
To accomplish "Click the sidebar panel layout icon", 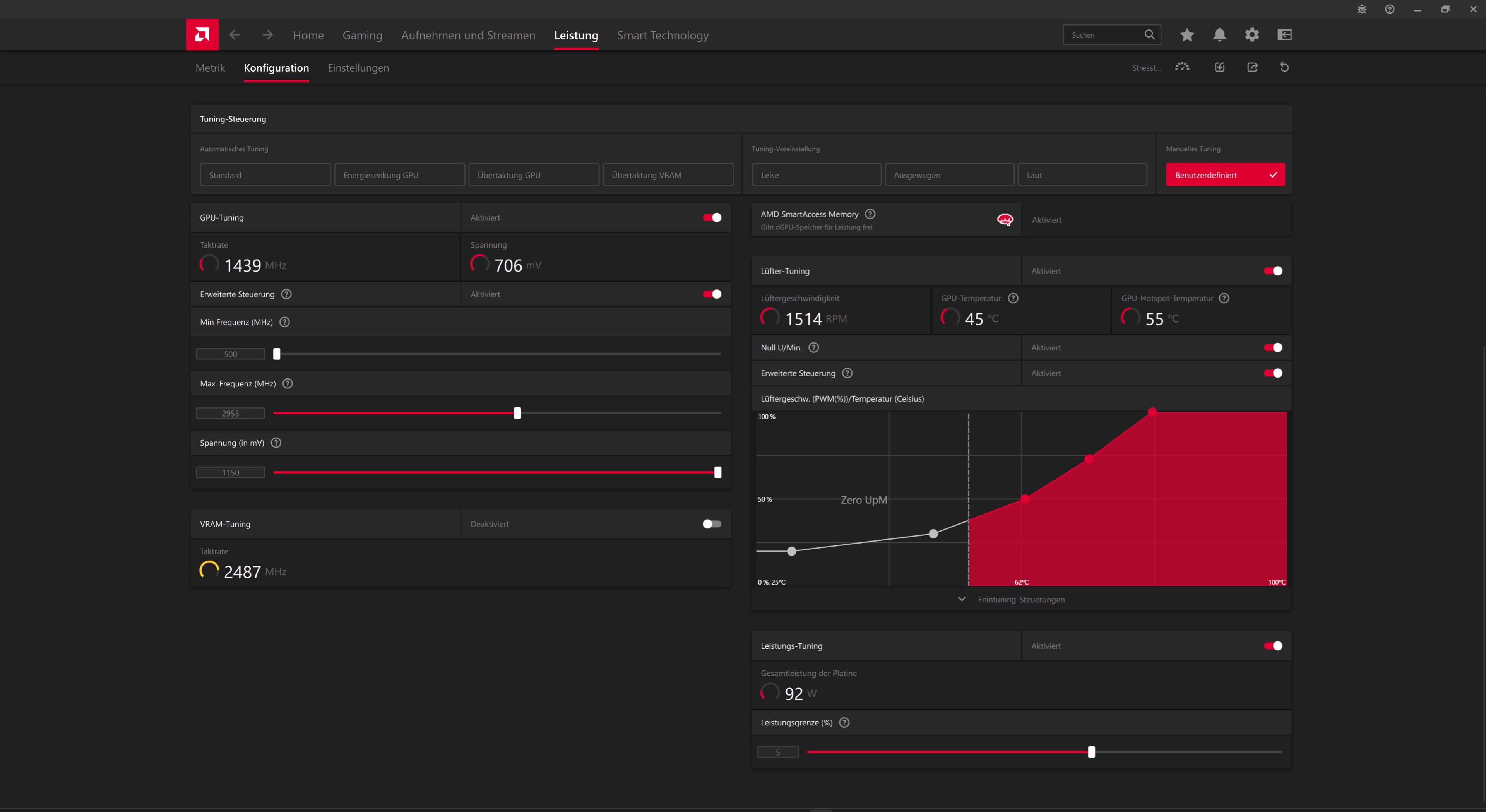I will click(x=1284, y=34).
